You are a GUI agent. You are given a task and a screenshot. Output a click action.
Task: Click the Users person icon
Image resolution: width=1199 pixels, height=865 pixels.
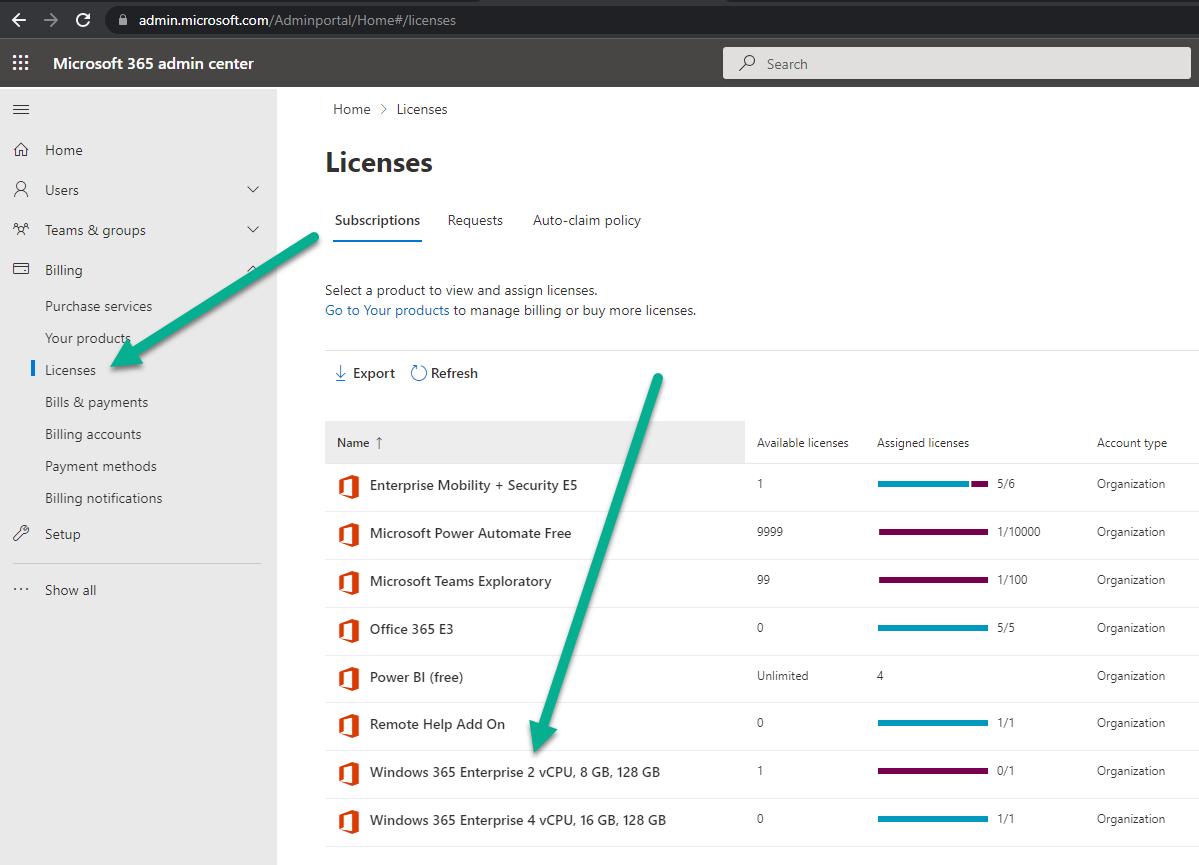tap(21, 190)
